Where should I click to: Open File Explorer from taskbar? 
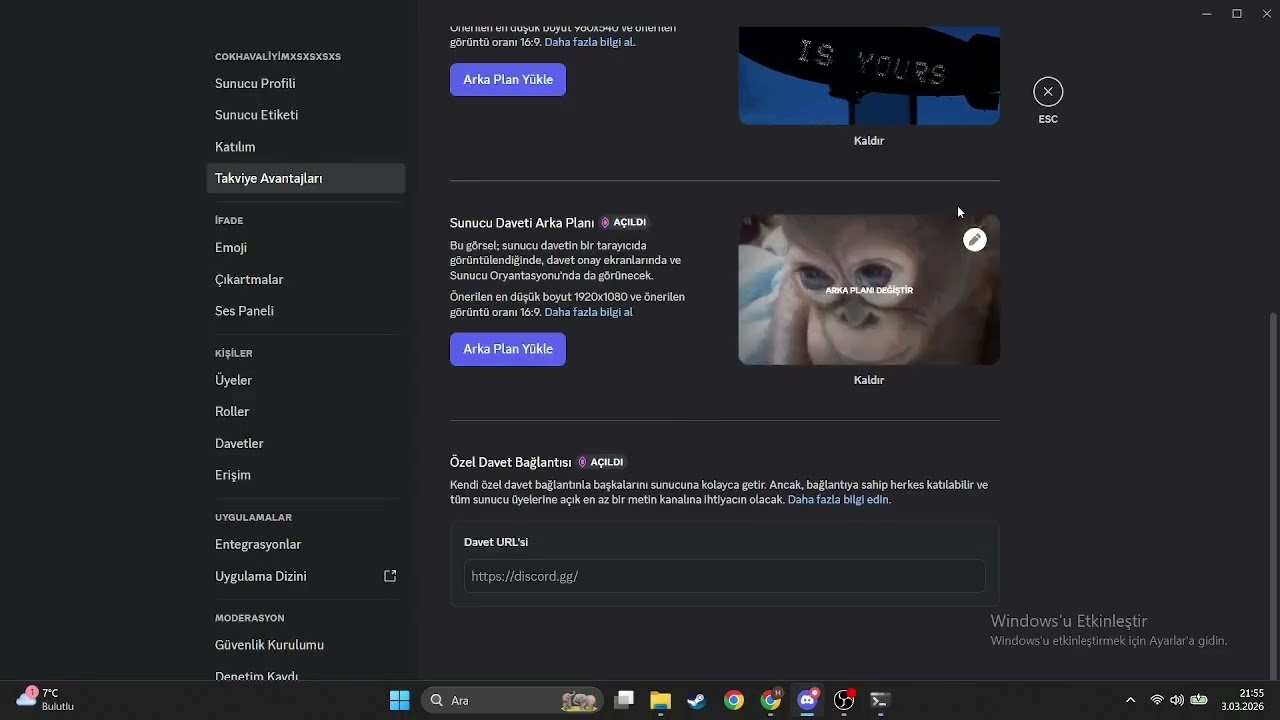[660, 700]
